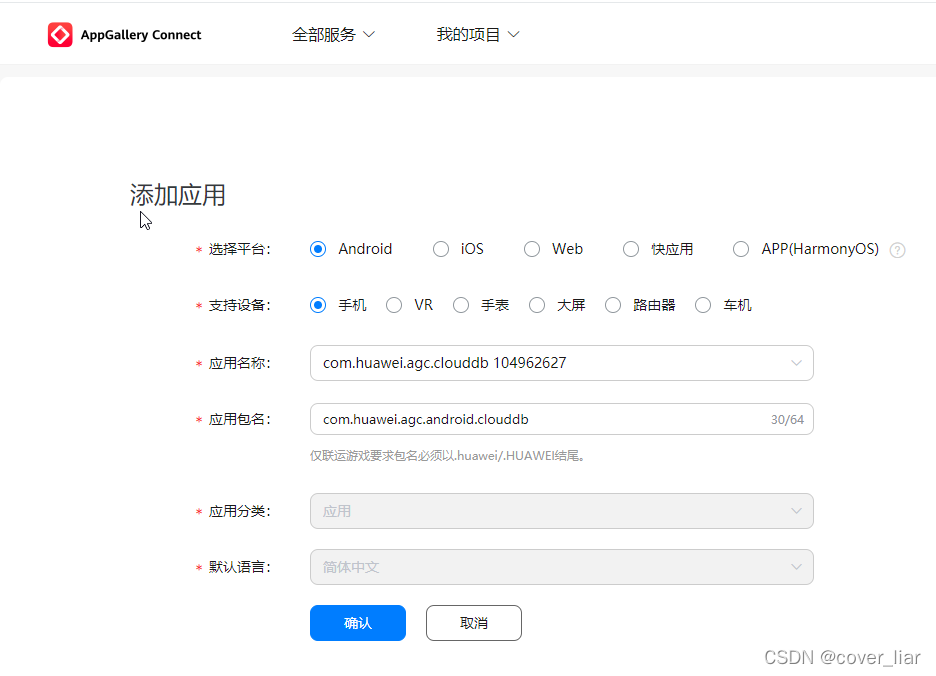Choose 手表 device radio button
The width and height of the screenshot is (936, 676).
pos(461,305)
